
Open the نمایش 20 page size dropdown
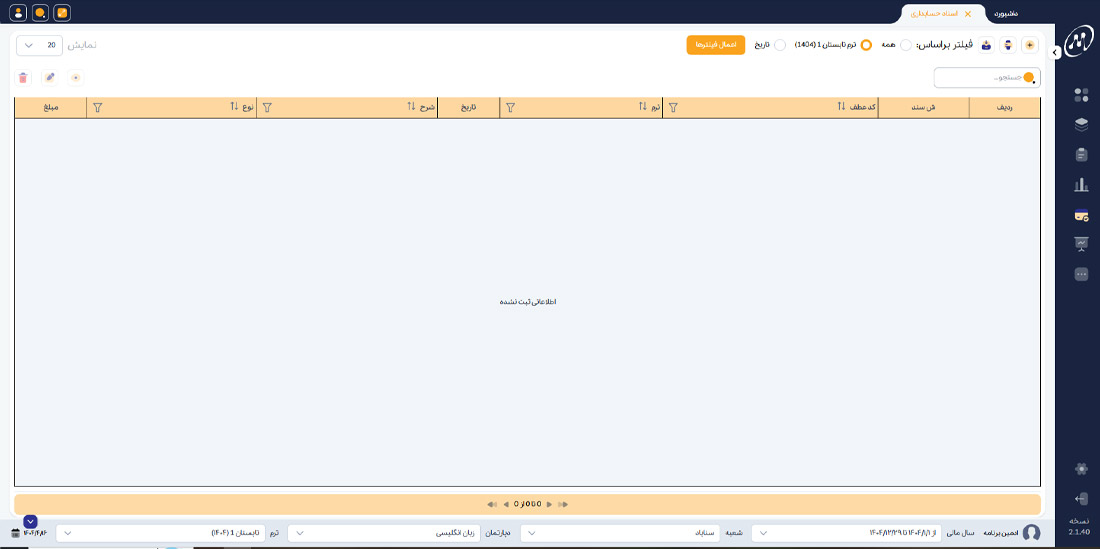point(40,45)
